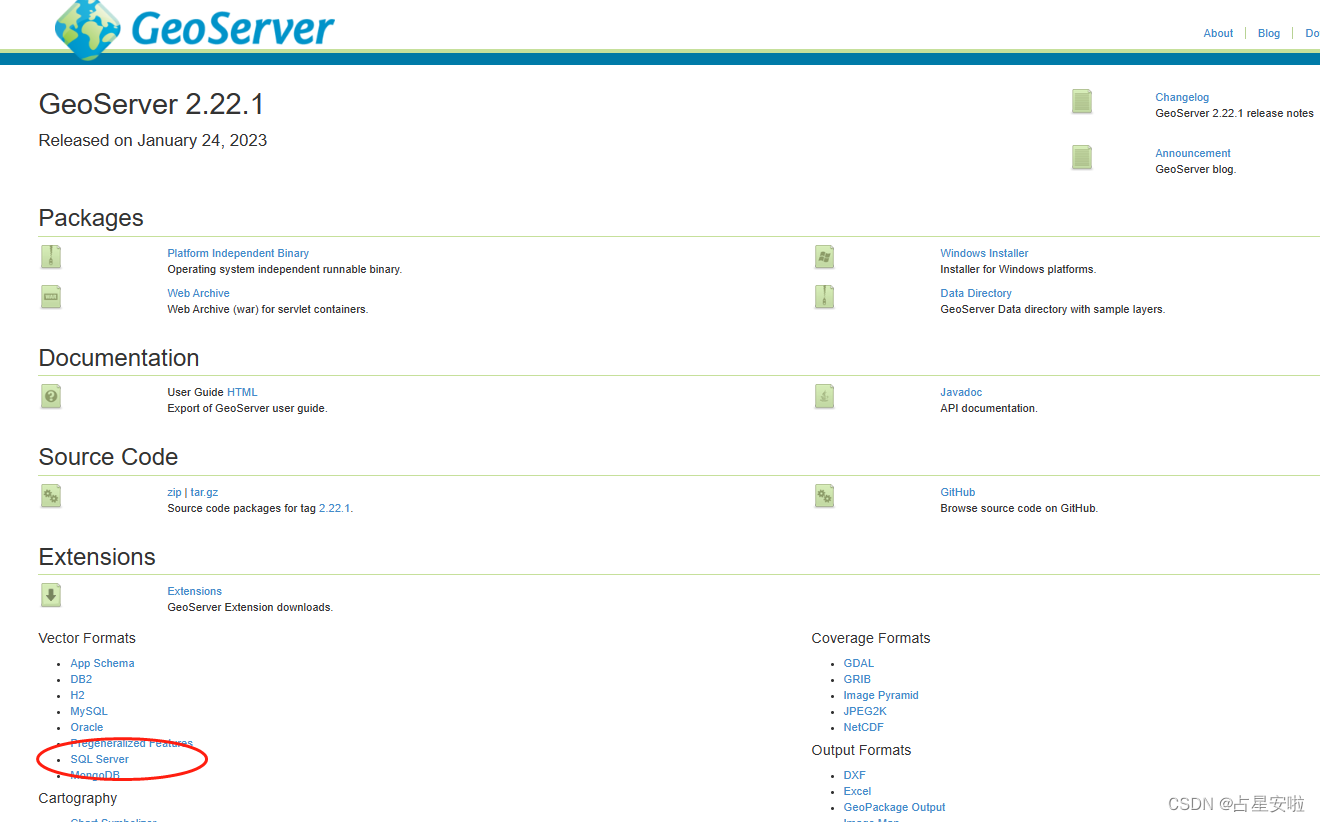Click the Windows Installer icon

point(824,257)
